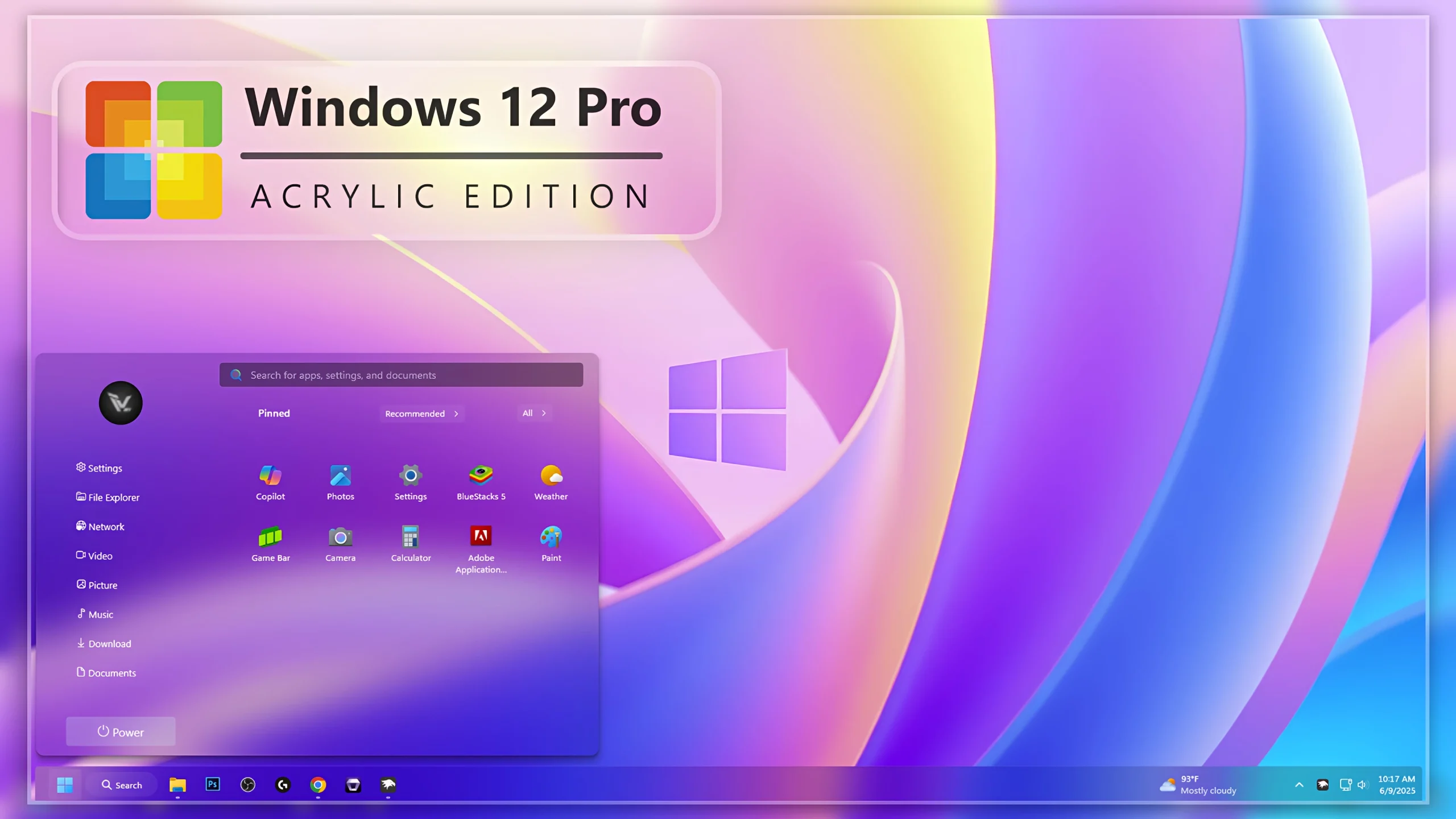This screenshot has width=1456, height=819.
Task: Open the weather widget showing 93°F
Action: [x=1198, y=785]
